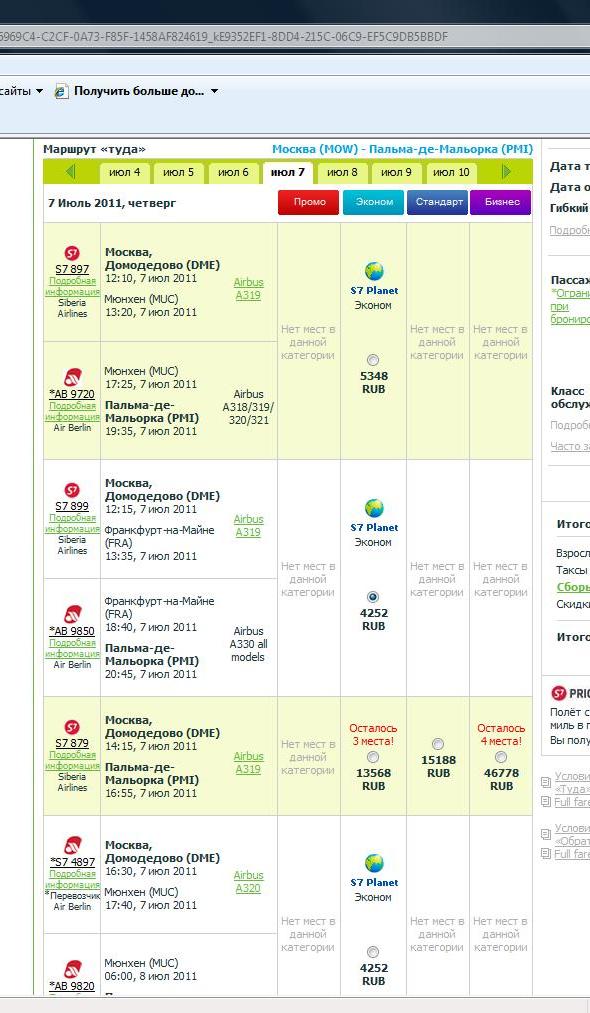The width and height of the screenshot is (590, 1013).
Task: Select the 5348 RUB economy fare radio button
Action: click(x=372, y=360)
